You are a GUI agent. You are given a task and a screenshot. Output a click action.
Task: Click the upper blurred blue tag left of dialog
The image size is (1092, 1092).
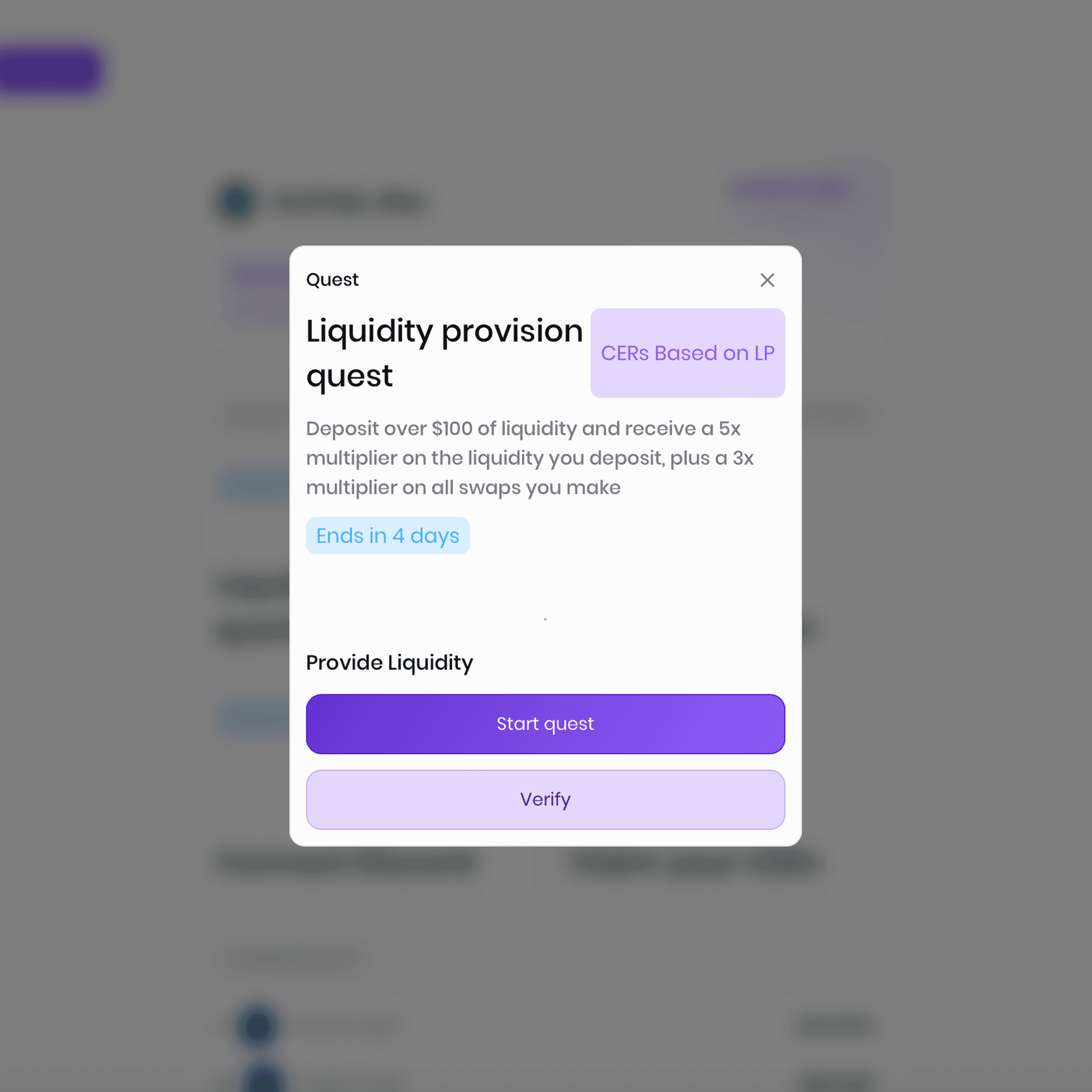(x=254, y=484)
